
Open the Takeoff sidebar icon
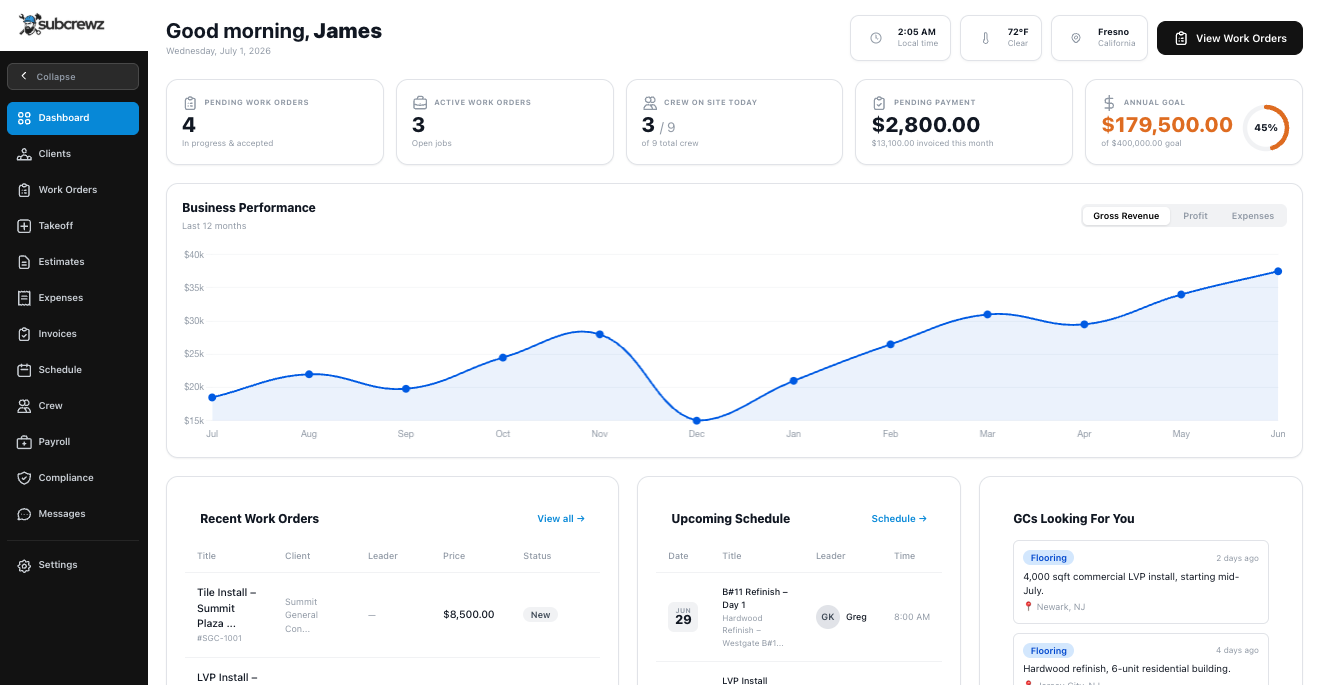tap(24, 226)
